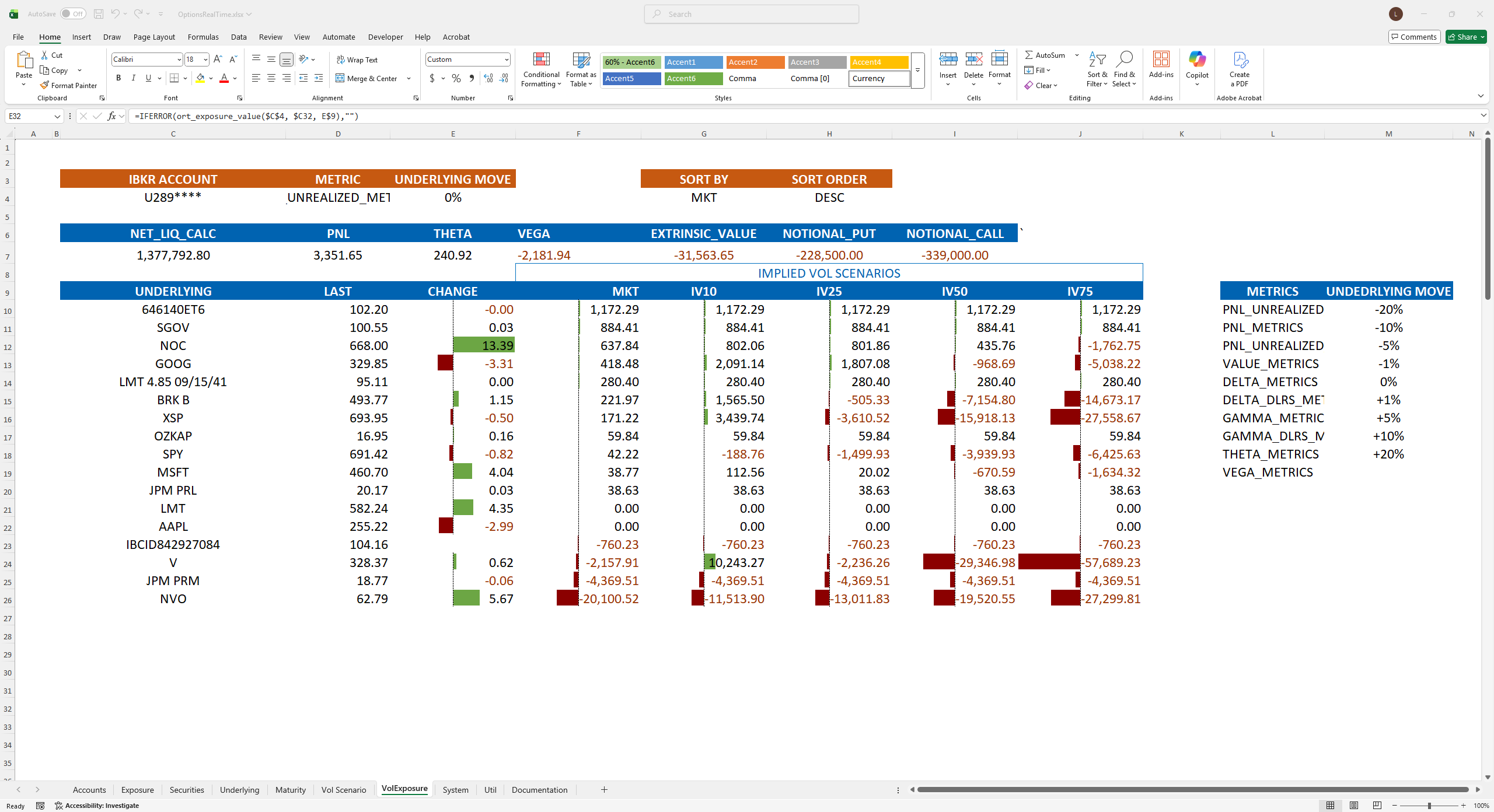
Task: Toggle the AutoSave switch on
Action: 74,13
